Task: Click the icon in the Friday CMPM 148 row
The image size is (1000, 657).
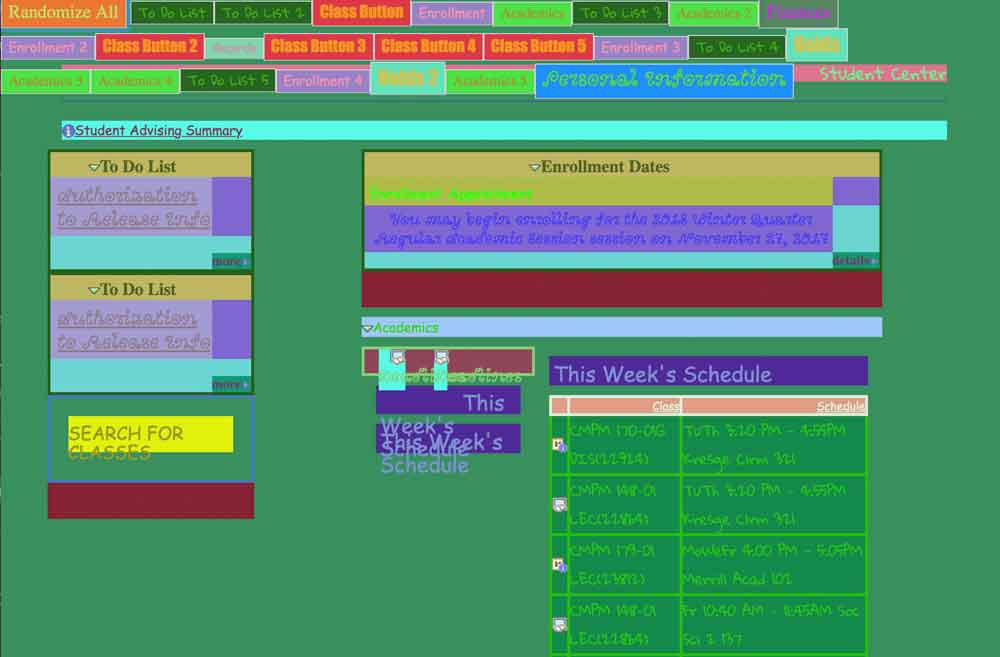Action: (x=559, y=625)
